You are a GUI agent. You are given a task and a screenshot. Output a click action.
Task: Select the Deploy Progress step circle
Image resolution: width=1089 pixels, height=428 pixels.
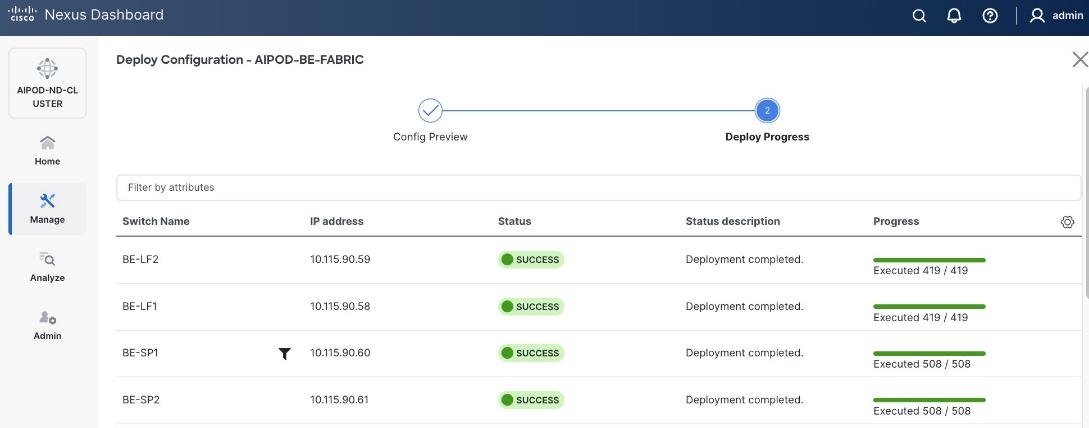point(767,111)
